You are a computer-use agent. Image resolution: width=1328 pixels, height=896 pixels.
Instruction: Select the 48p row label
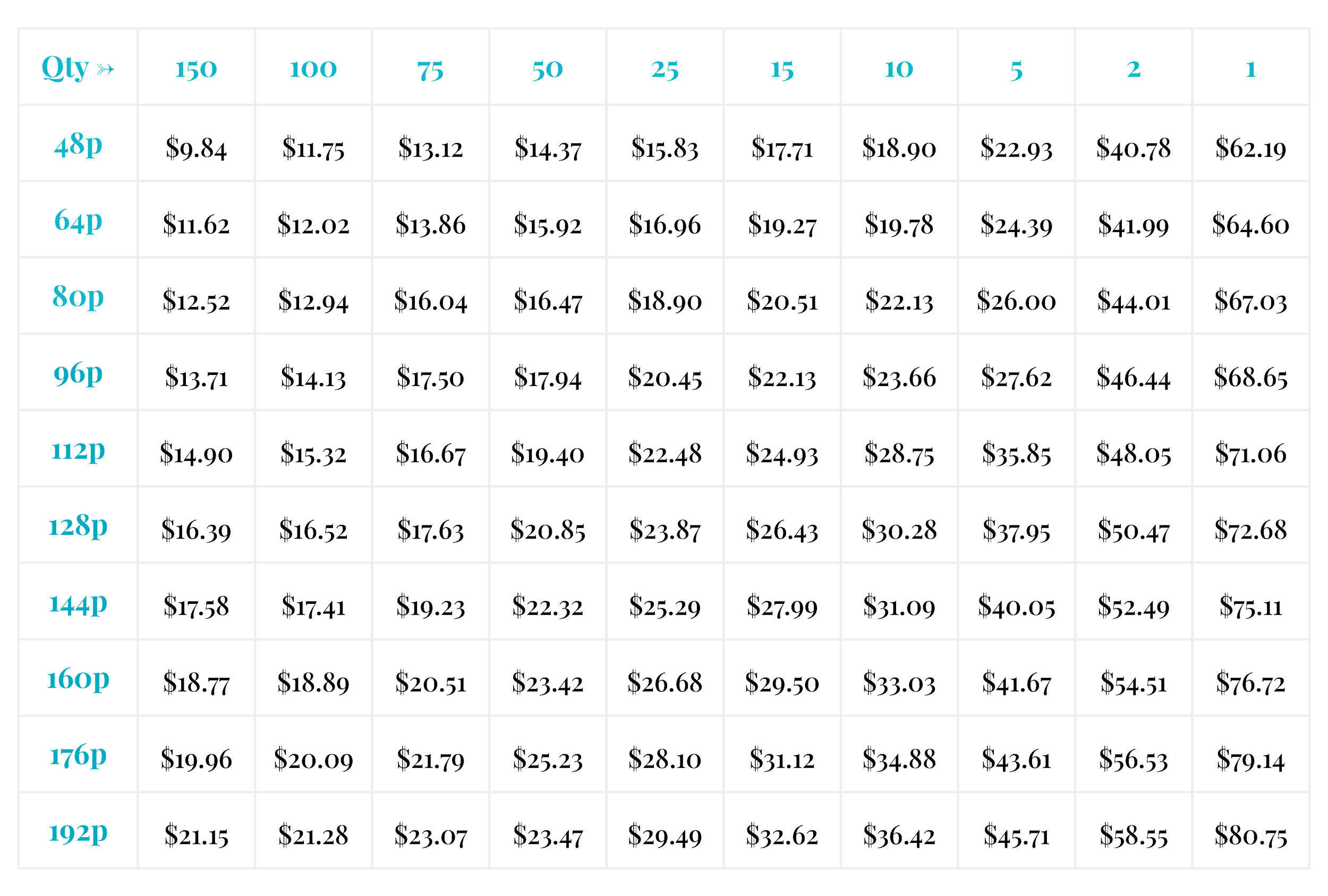coord(78,144)
